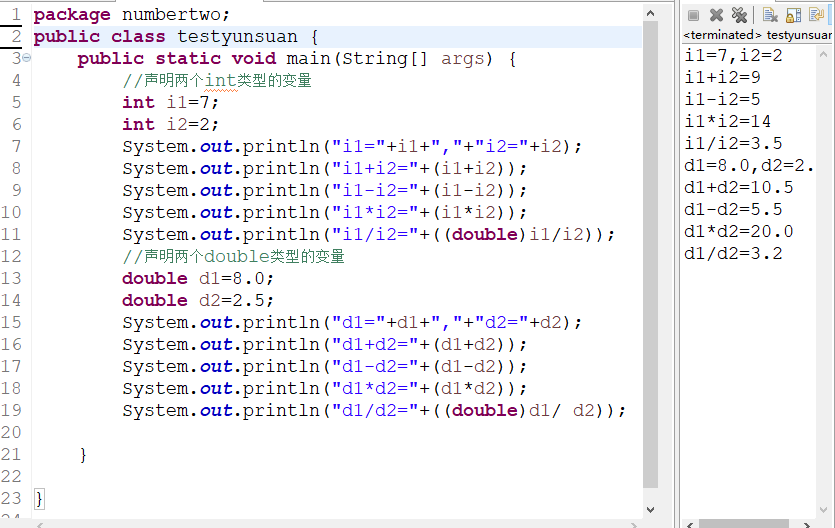Click the Clear Console icon

tap(769, 15)
